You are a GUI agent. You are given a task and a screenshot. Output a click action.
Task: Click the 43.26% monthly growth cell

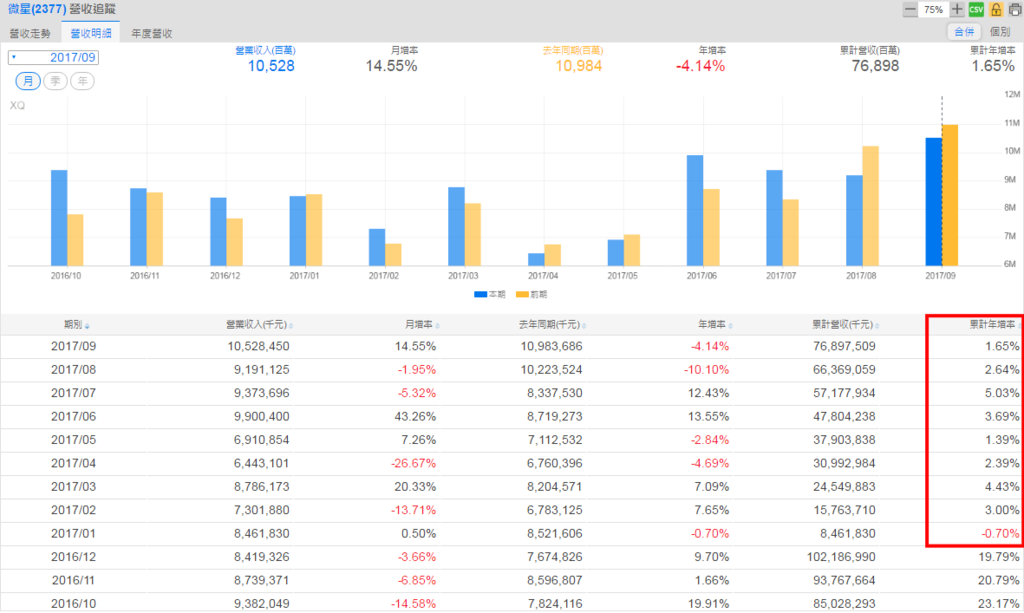[x=415, y=417]
